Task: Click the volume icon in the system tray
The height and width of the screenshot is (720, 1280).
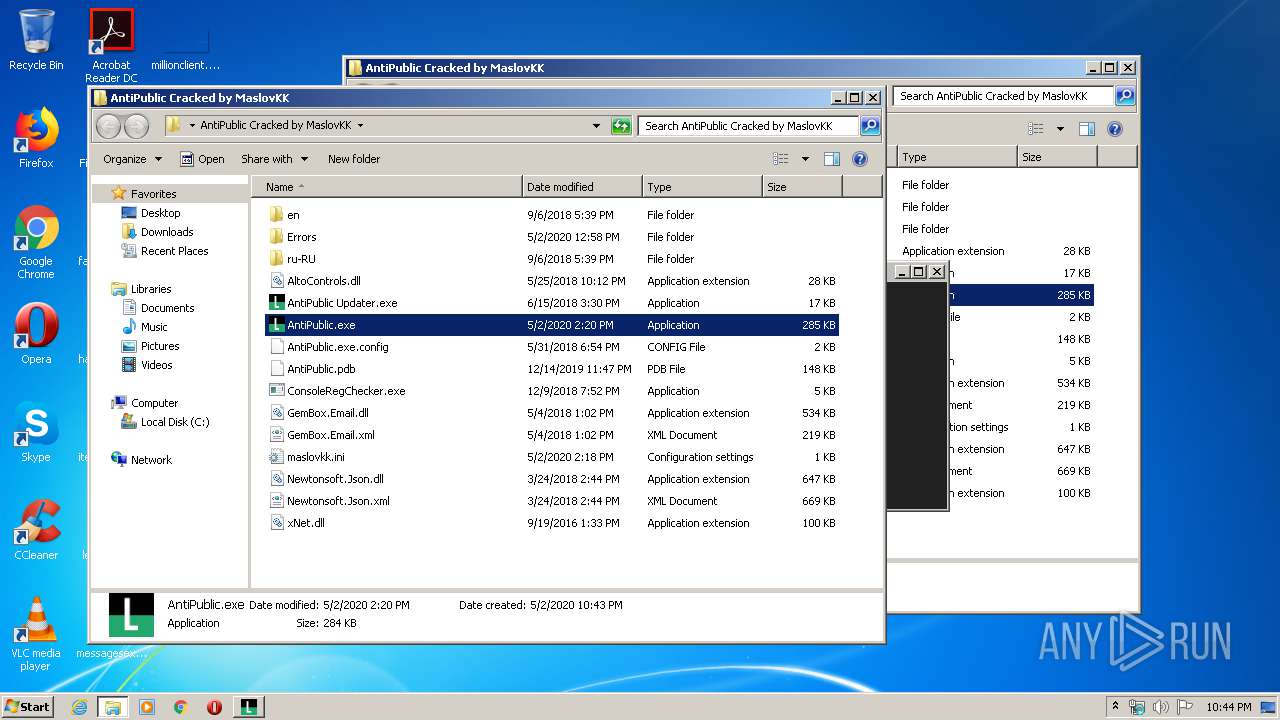Action: 1160,707
